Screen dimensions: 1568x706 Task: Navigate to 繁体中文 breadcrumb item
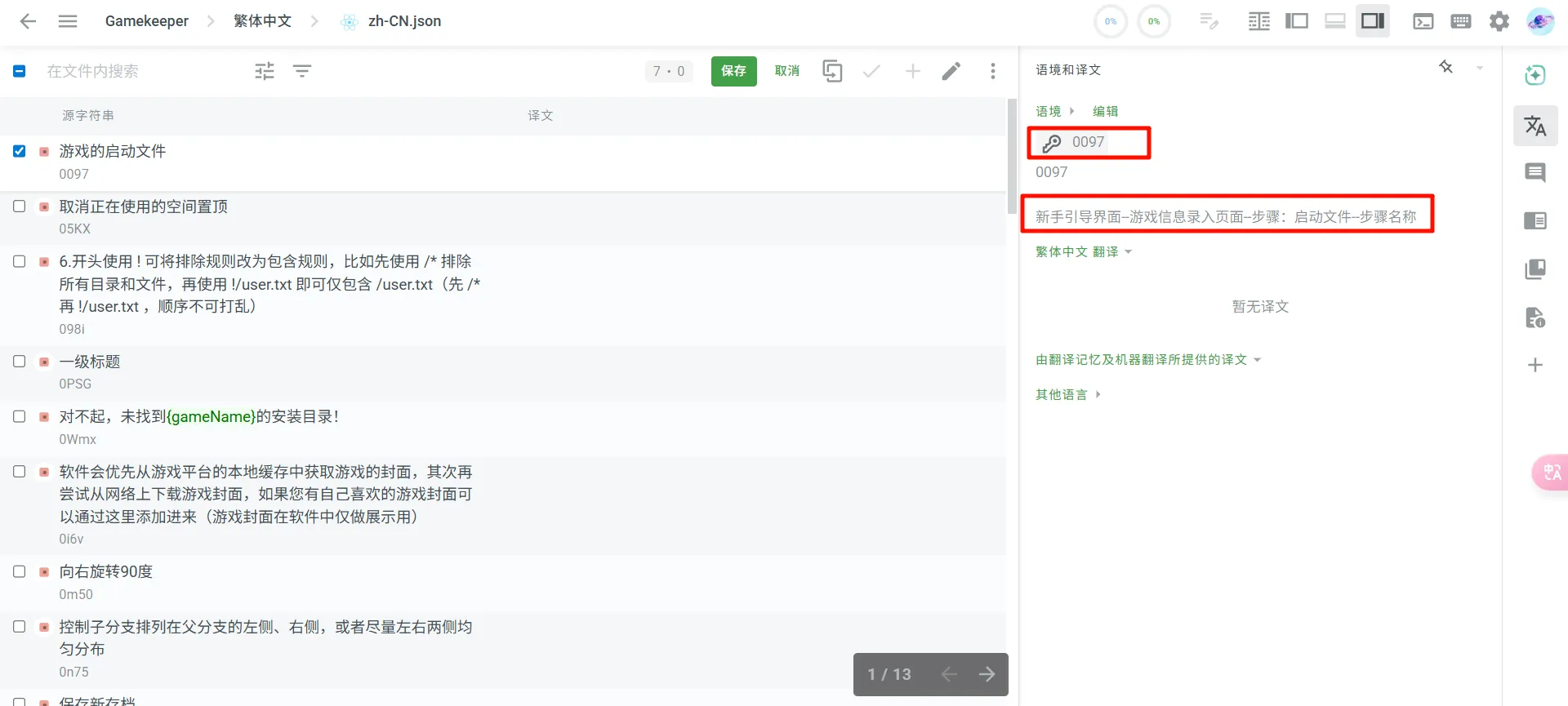point(262,21)
